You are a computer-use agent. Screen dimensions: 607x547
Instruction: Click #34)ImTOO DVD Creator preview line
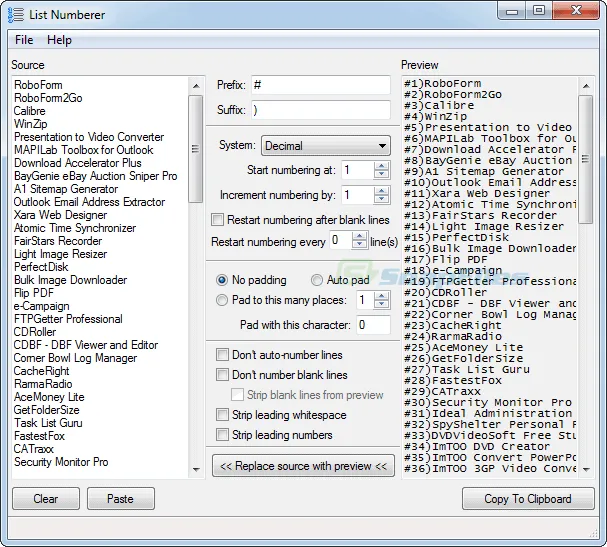click(x=477, y=446)
